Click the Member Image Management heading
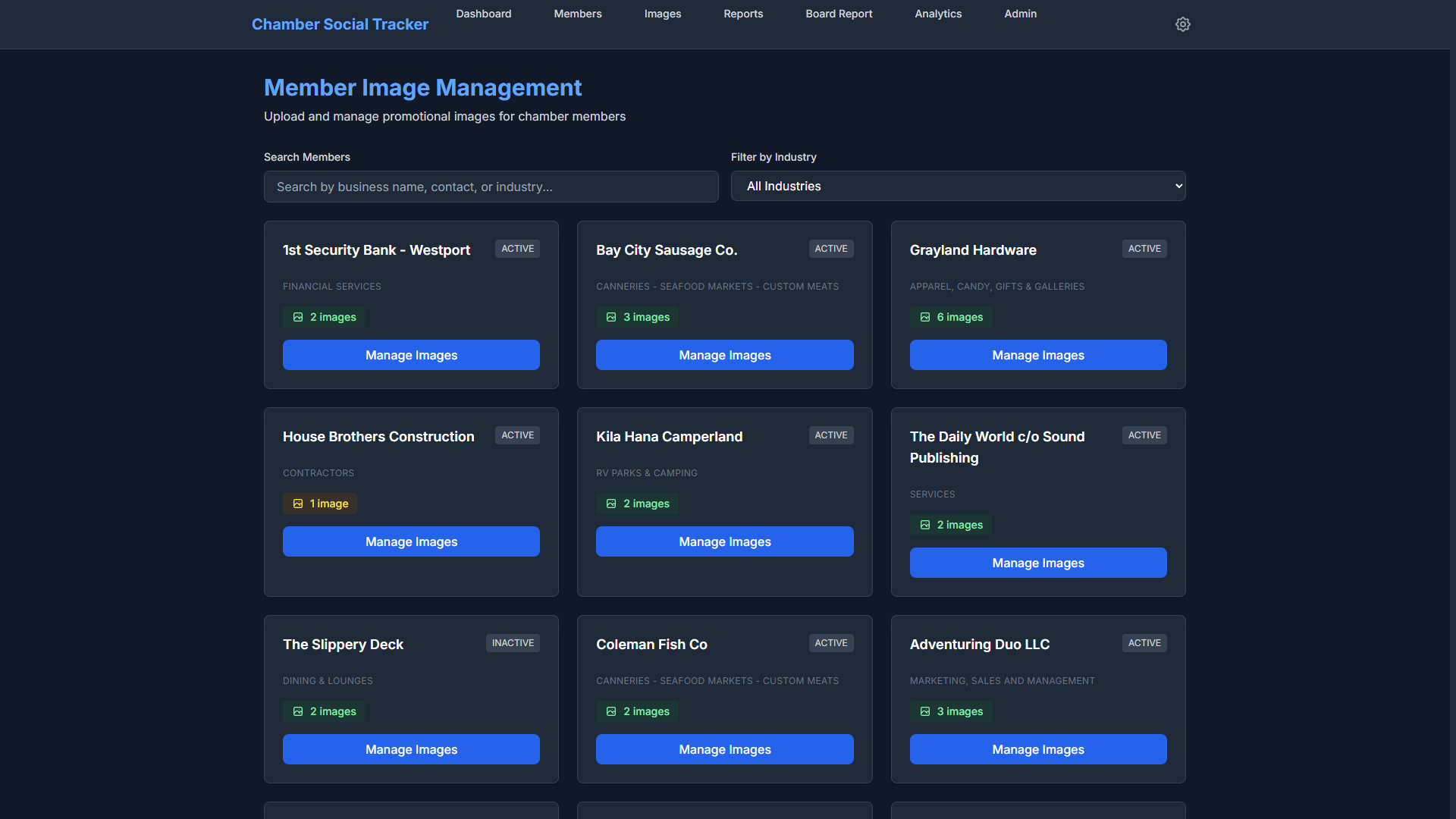Viewport: 1456px width, 819px height. coord(422,88)
